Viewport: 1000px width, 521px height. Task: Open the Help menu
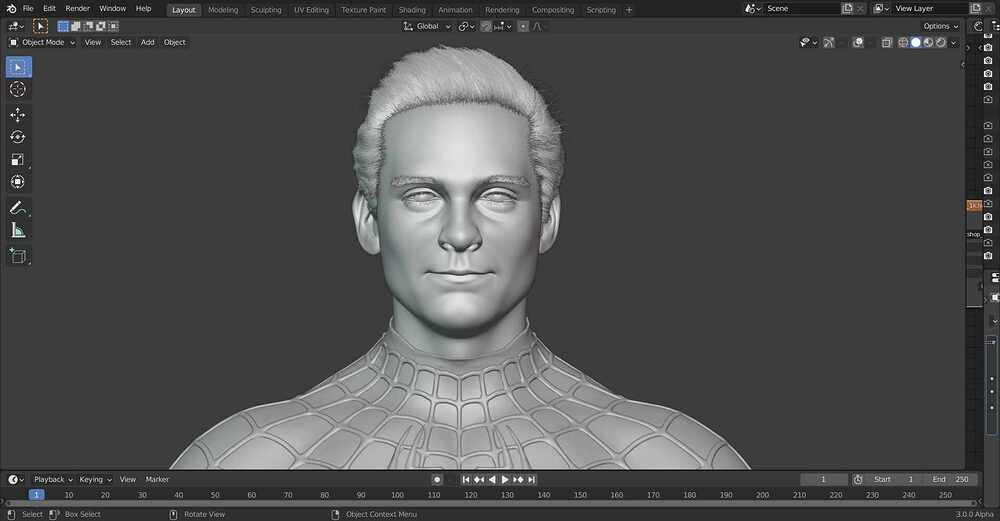143,9
